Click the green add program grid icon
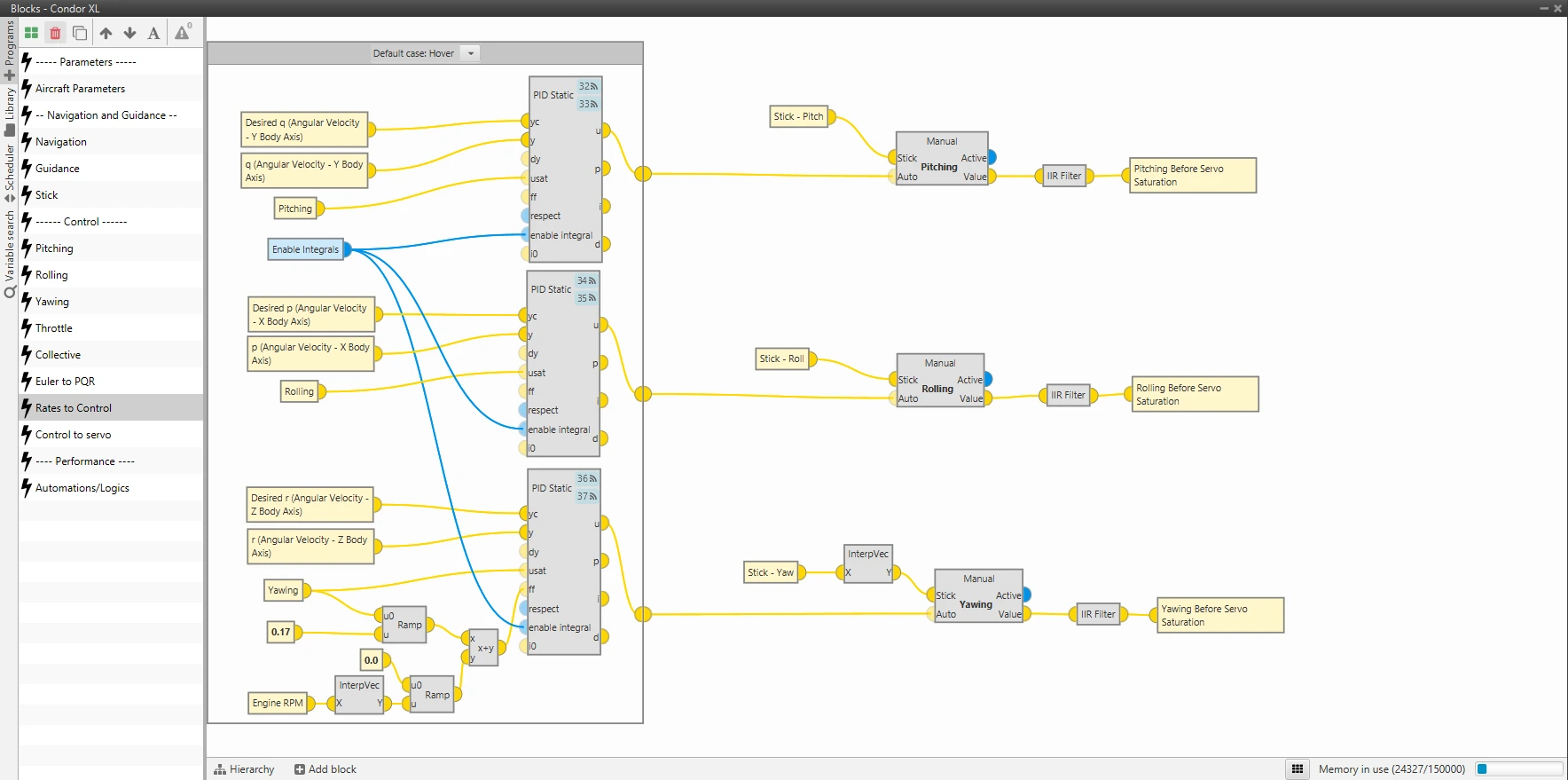This screenshot has height=780, width=1568. point(31,33)
